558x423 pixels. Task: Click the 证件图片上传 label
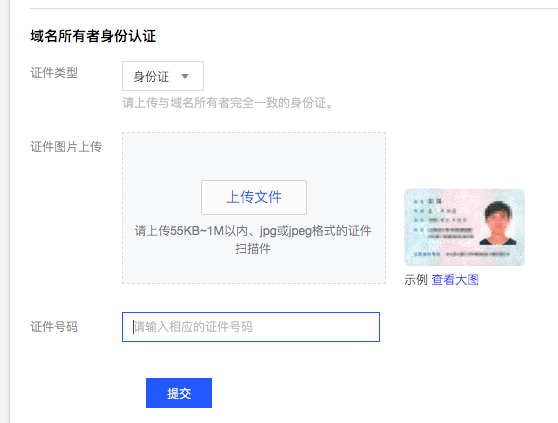click(66, 147)
